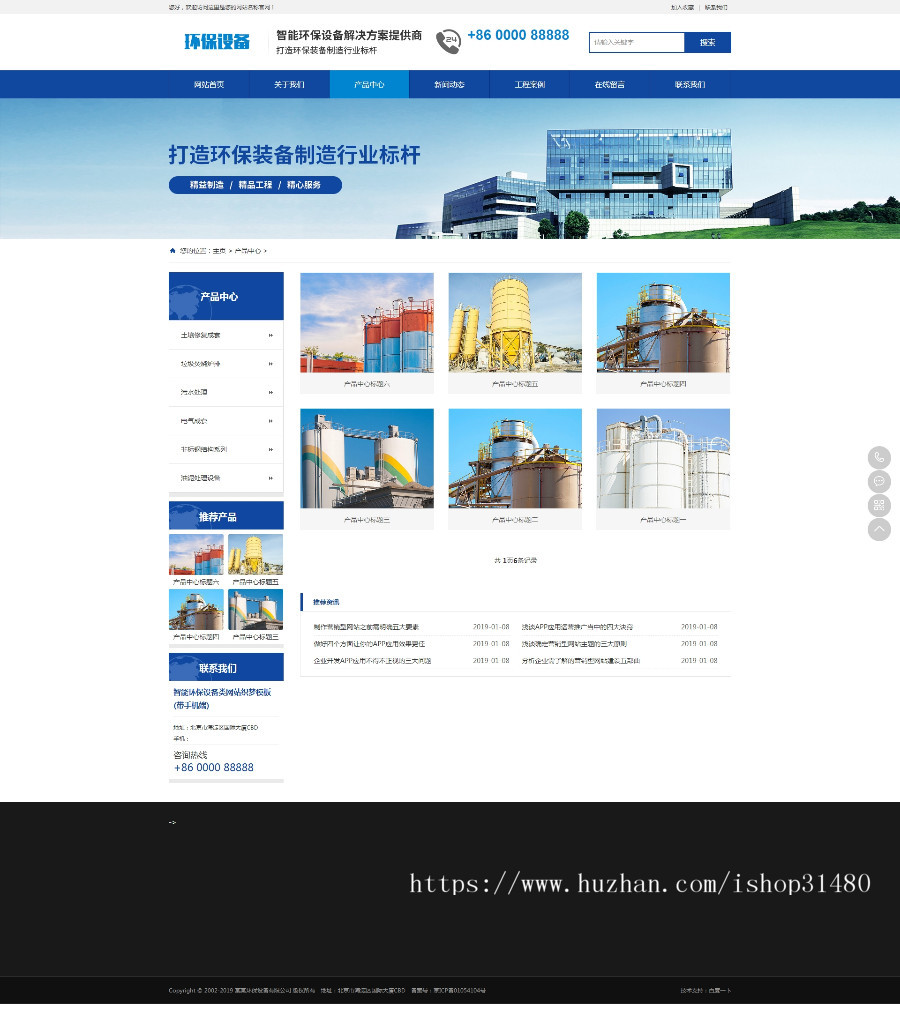Select the 加入收藏 link at top right
Image resolution: width=900 pixels, height=1014 pixels.
[685, 6]
